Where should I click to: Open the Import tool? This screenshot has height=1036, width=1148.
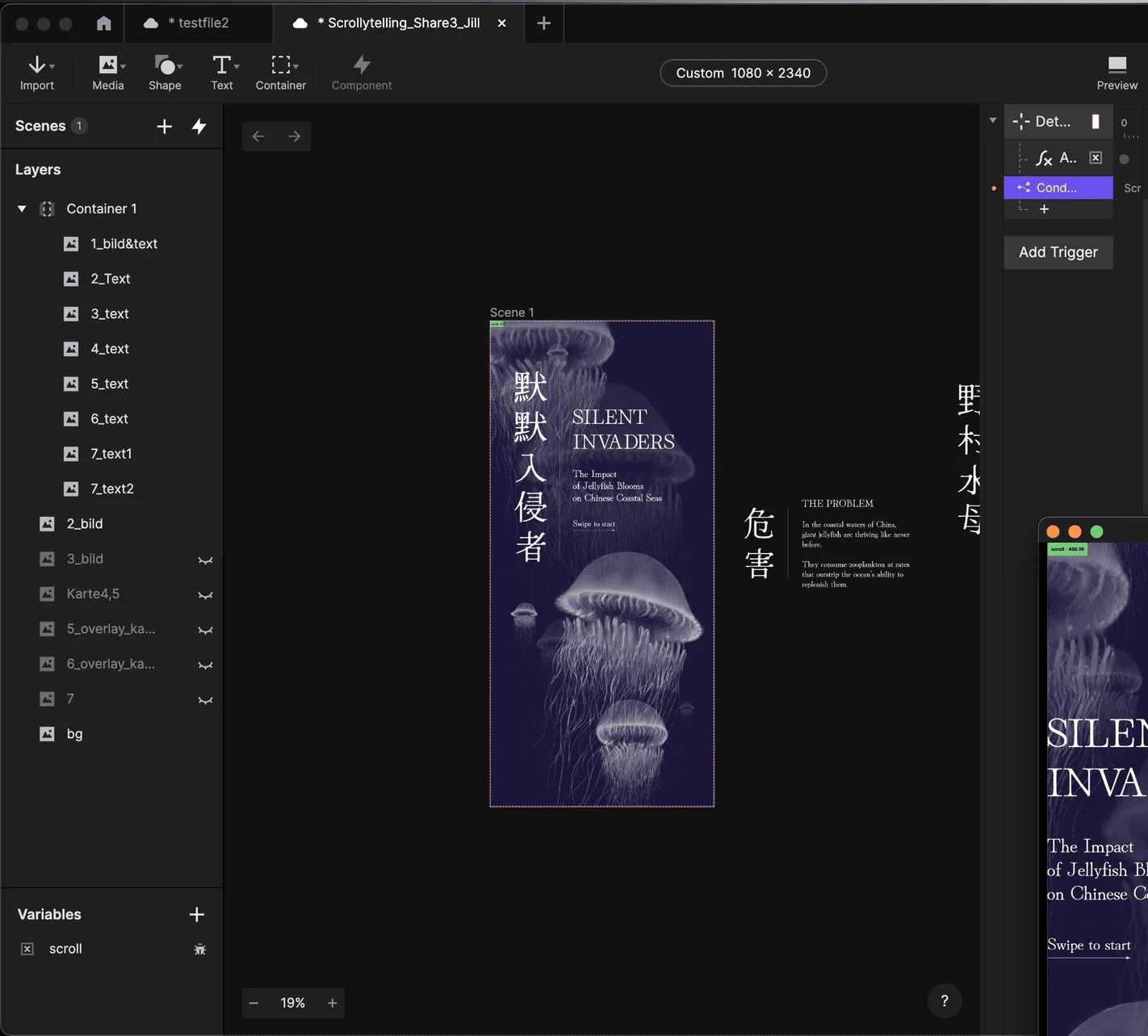tap(37, 73)
